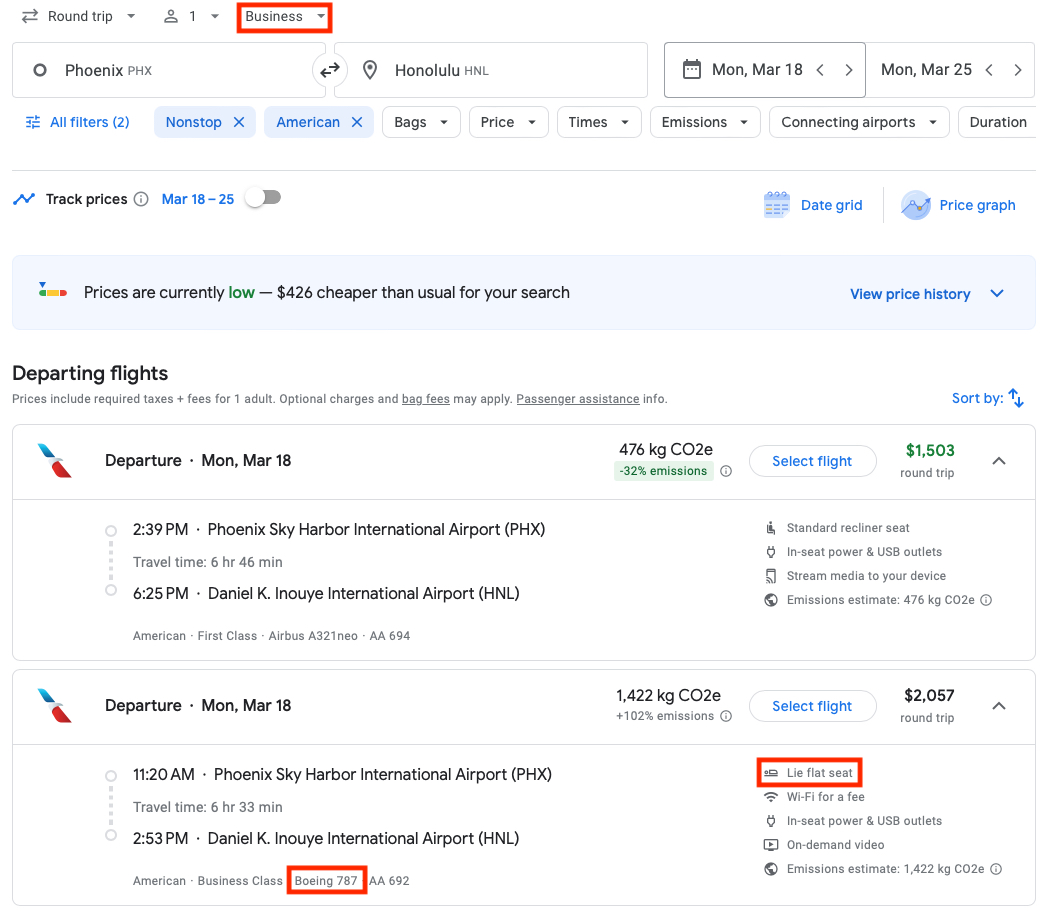Click the emissions info icon on the $1,503 flight
The width and height of the screenshot is (1045, 913).
point(726,470)
